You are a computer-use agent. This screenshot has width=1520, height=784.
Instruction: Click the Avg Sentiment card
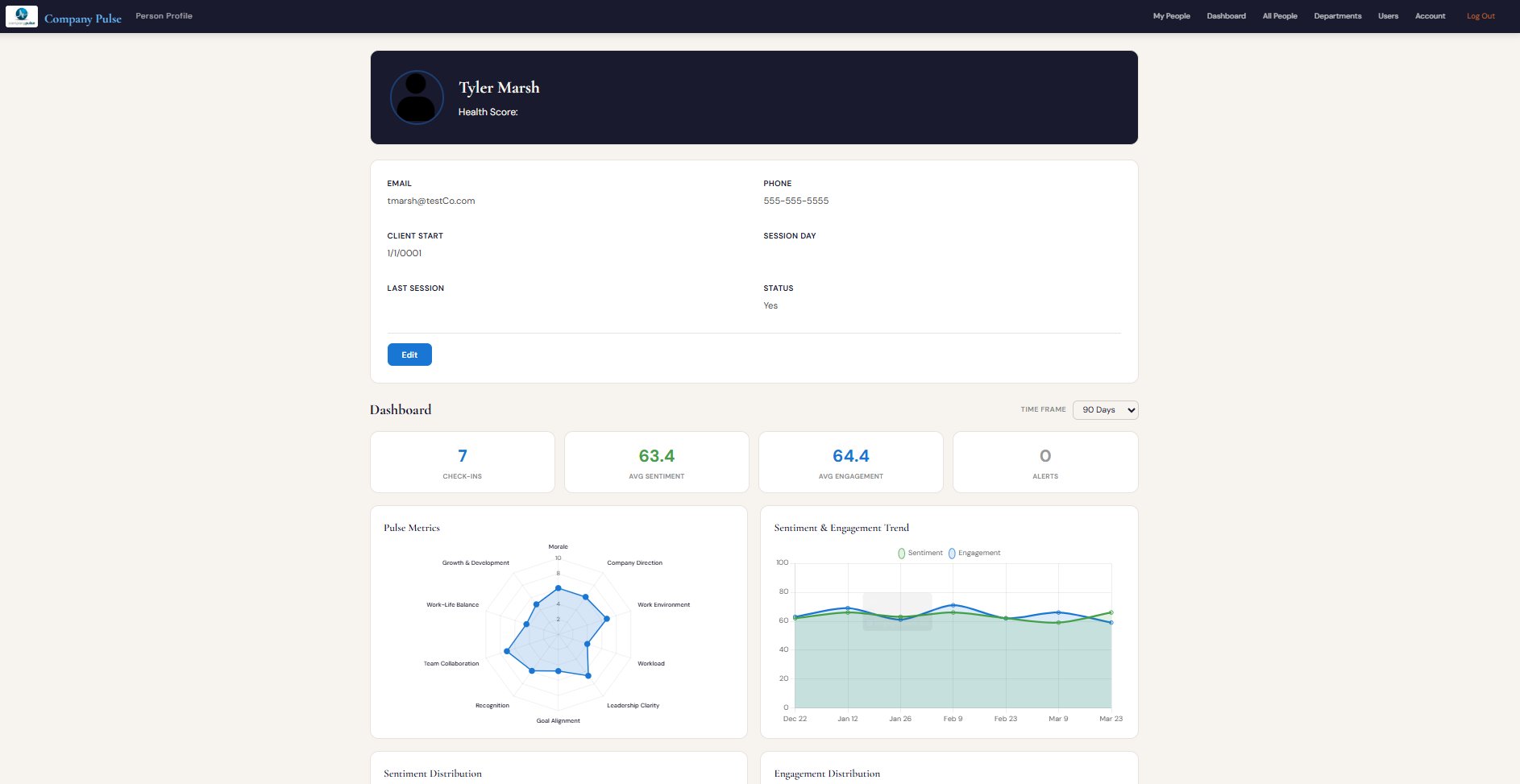point(656,463)
